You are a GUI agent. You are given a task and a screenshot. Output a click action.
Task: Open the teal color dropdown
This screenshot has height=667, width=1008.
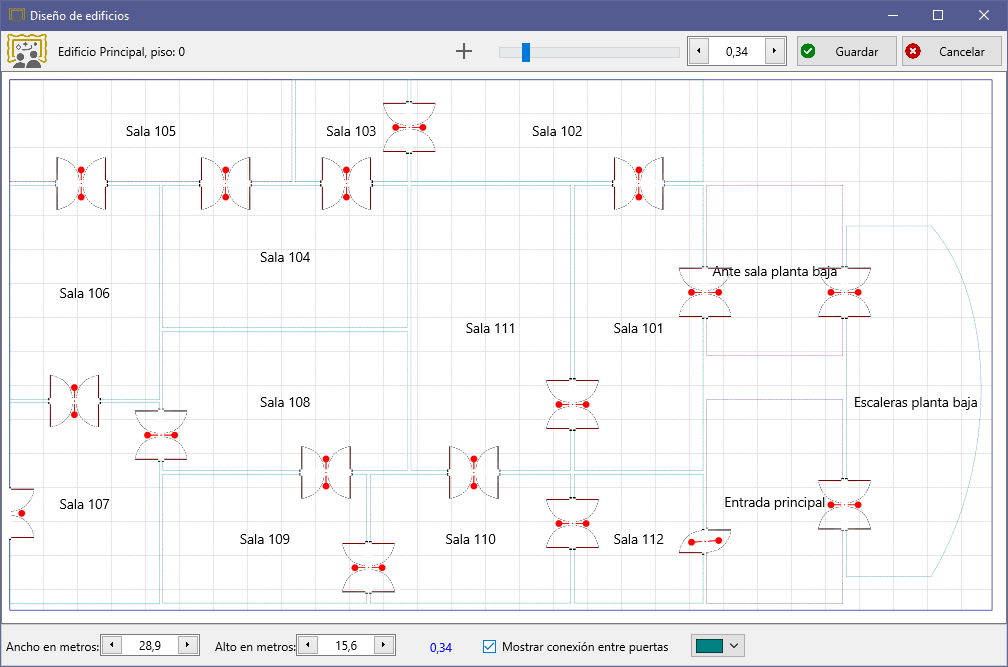pos(734,646)
